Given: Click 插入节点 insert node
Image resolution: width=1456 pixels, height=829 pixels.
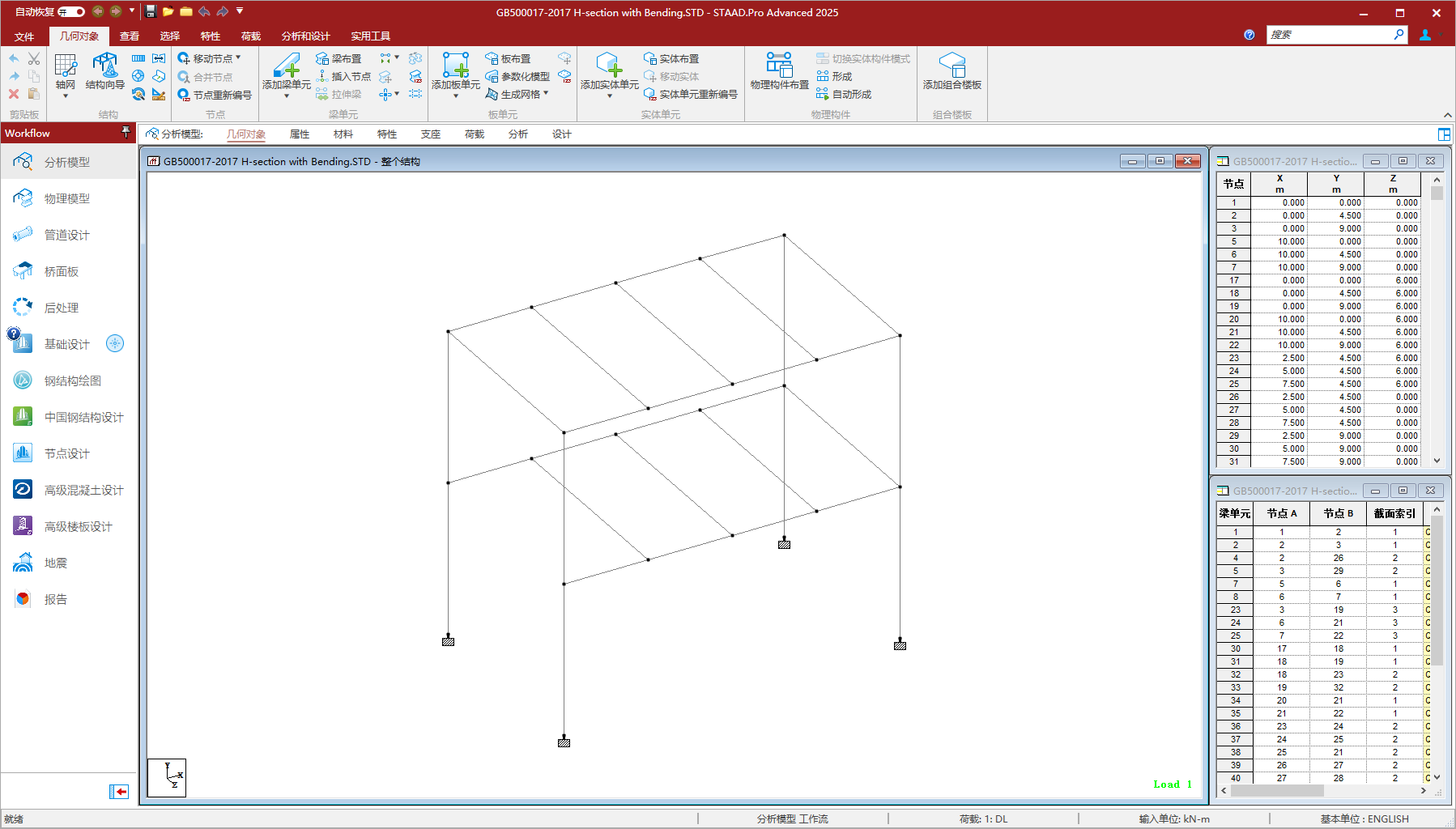Looking at the screenshot, I should 343,76.
